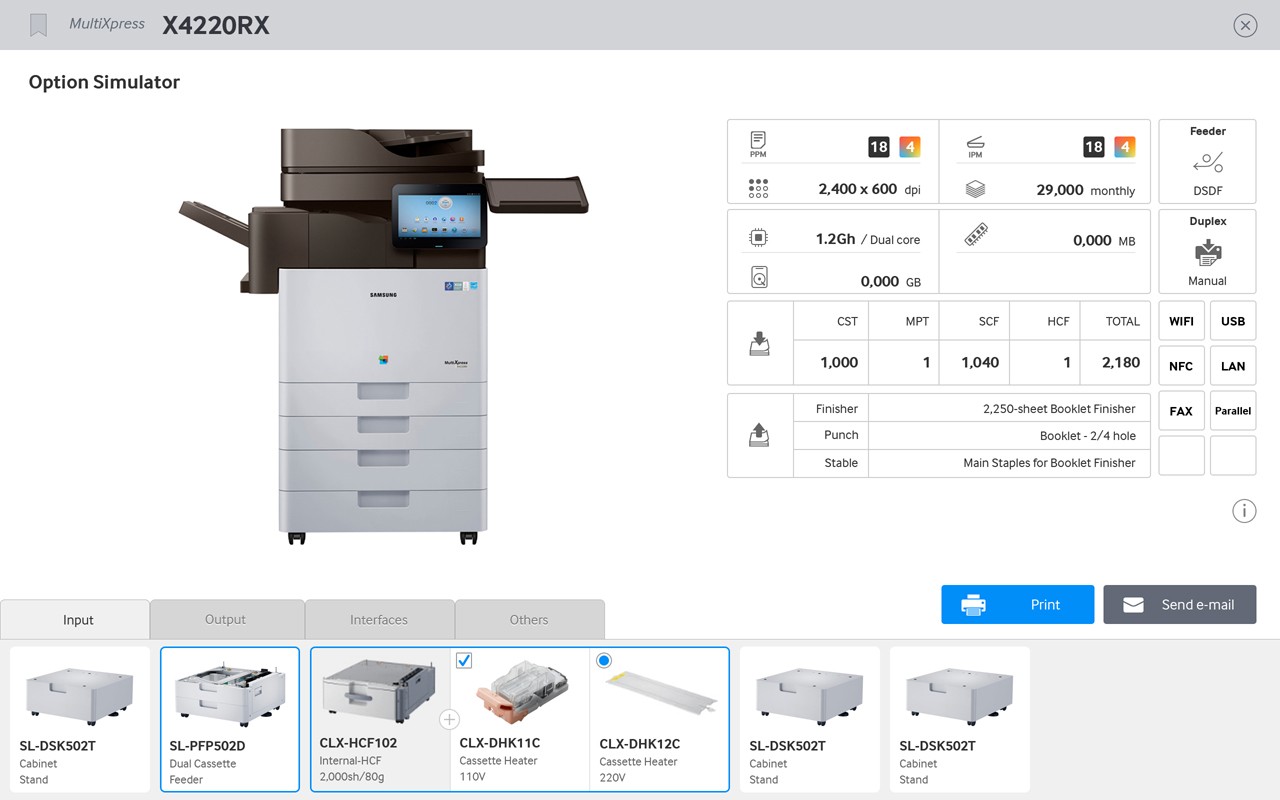Click the paper input capacity tray icon
This screenshot has width=1280, height=800.
[759, 342]
